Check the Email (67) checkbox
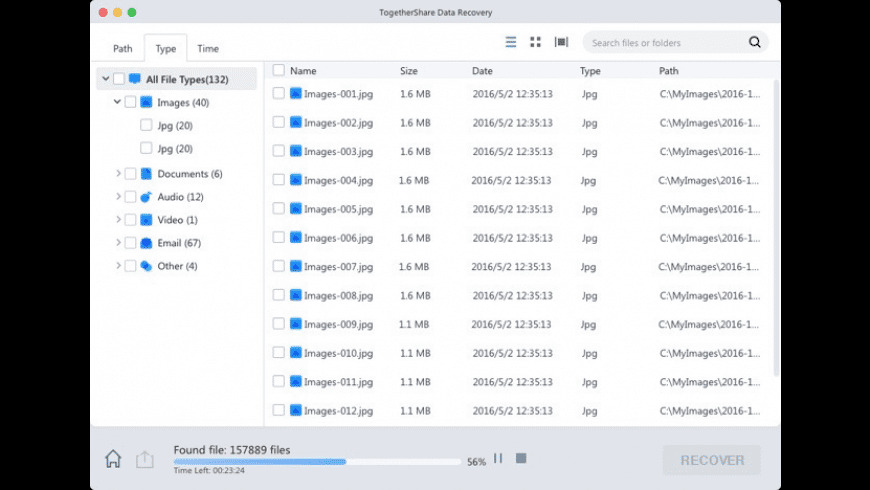870x490 pixels. pos(130,243)
